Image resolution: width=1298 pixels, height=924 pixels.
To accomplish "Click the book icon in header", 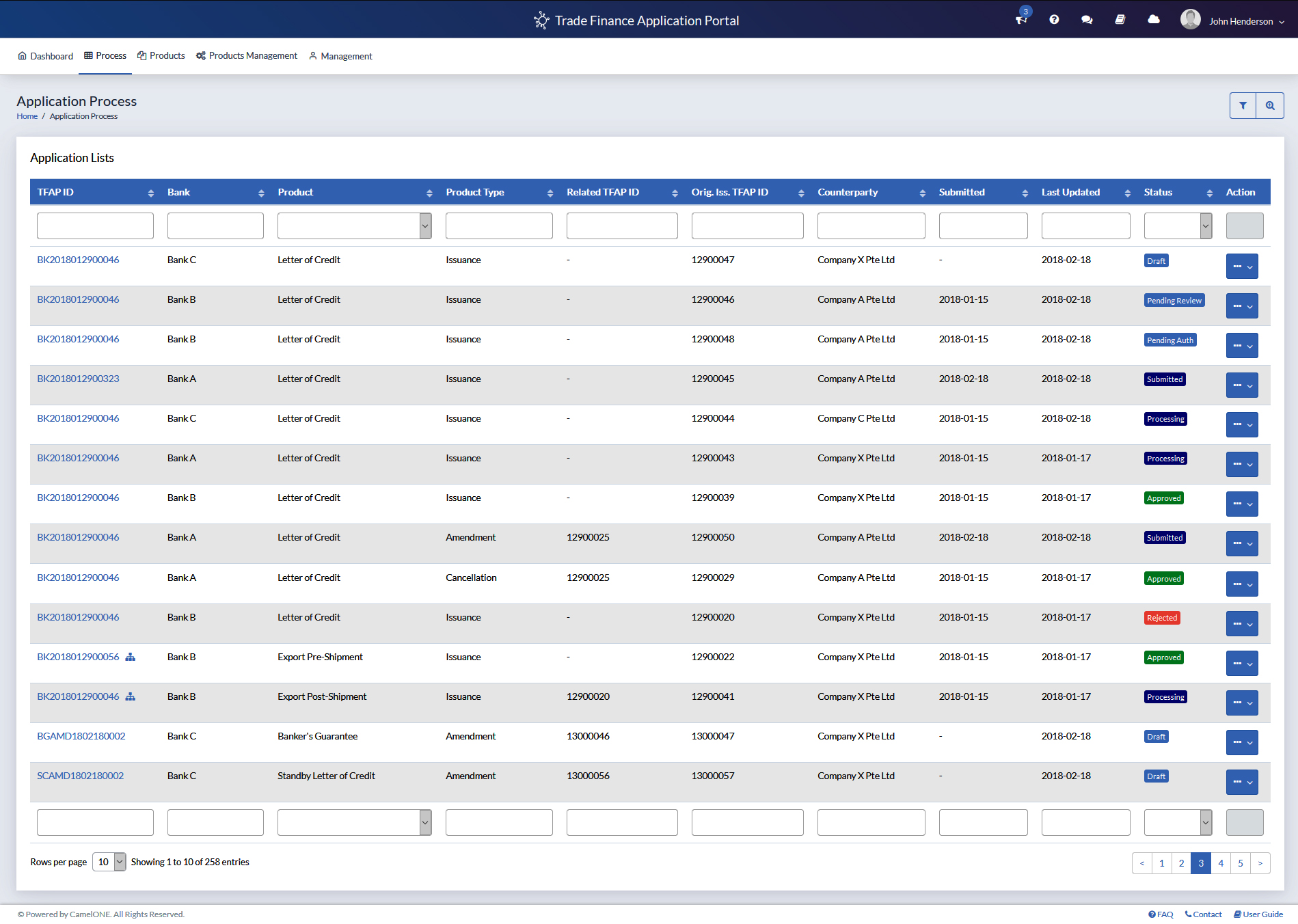I will pos(1120,20).
